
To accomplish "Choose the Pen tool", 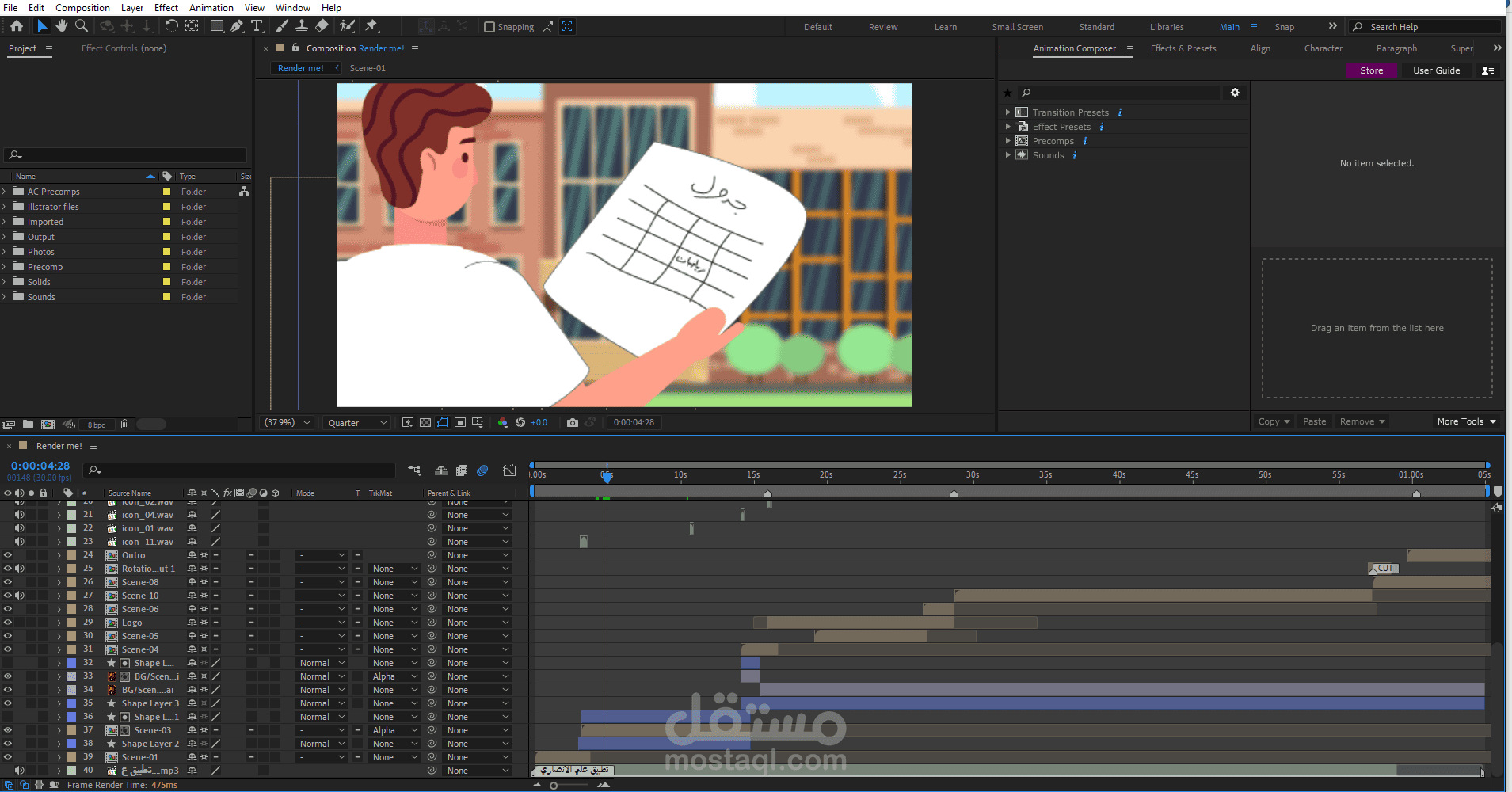I will coord(237,26).
